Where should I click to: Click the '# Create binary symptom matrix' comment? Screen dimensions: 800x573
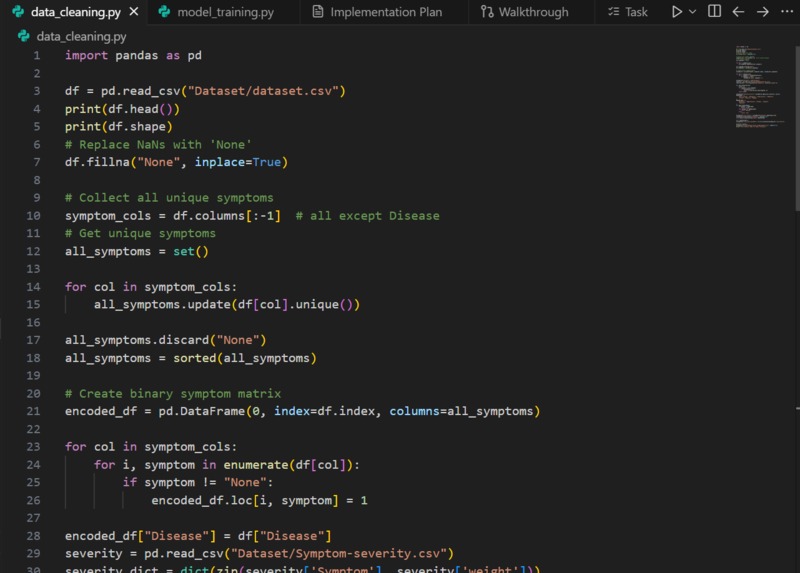click(173, 393)
